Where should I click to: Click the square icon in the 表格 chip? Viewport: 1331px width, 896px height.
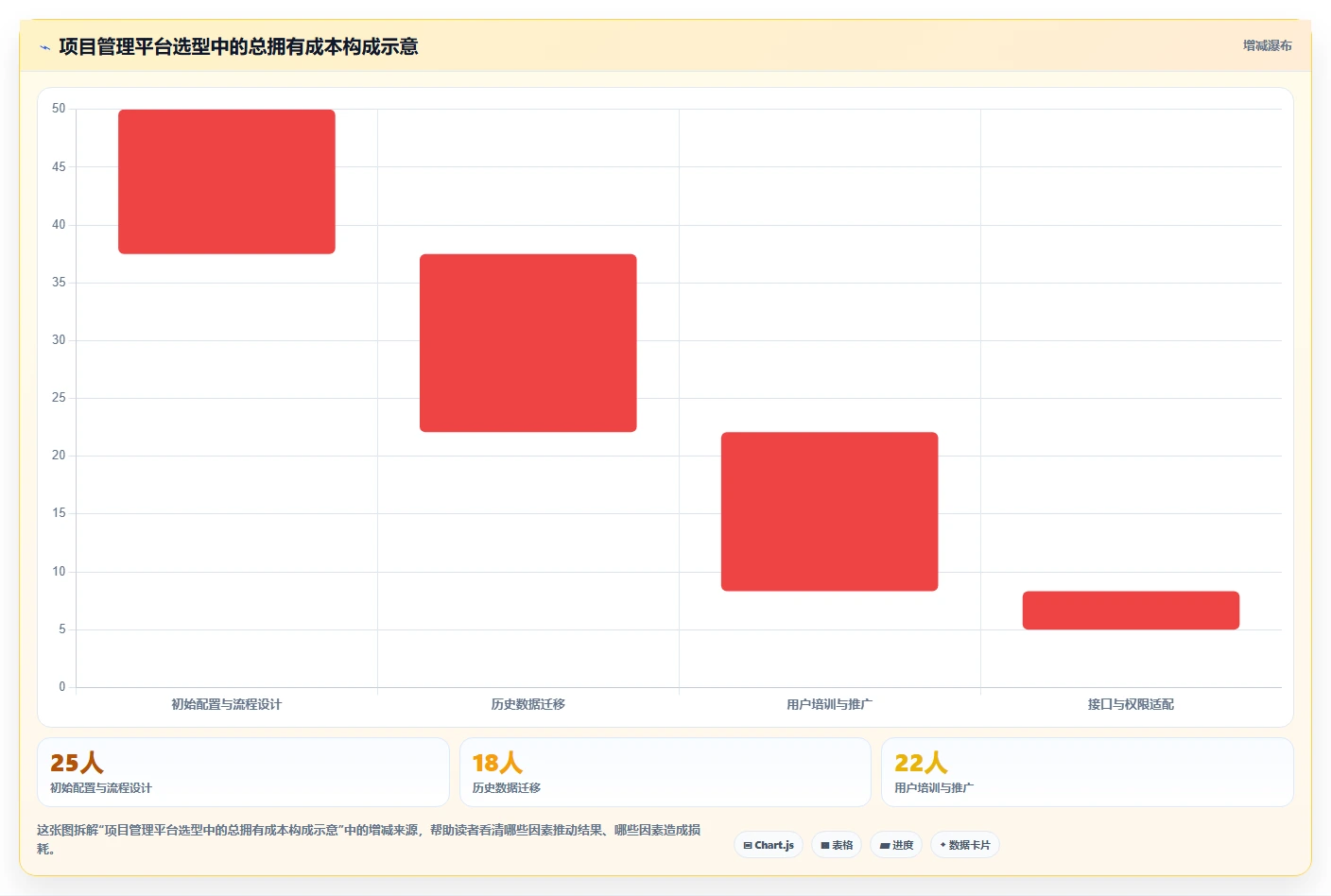coord(825,846)
